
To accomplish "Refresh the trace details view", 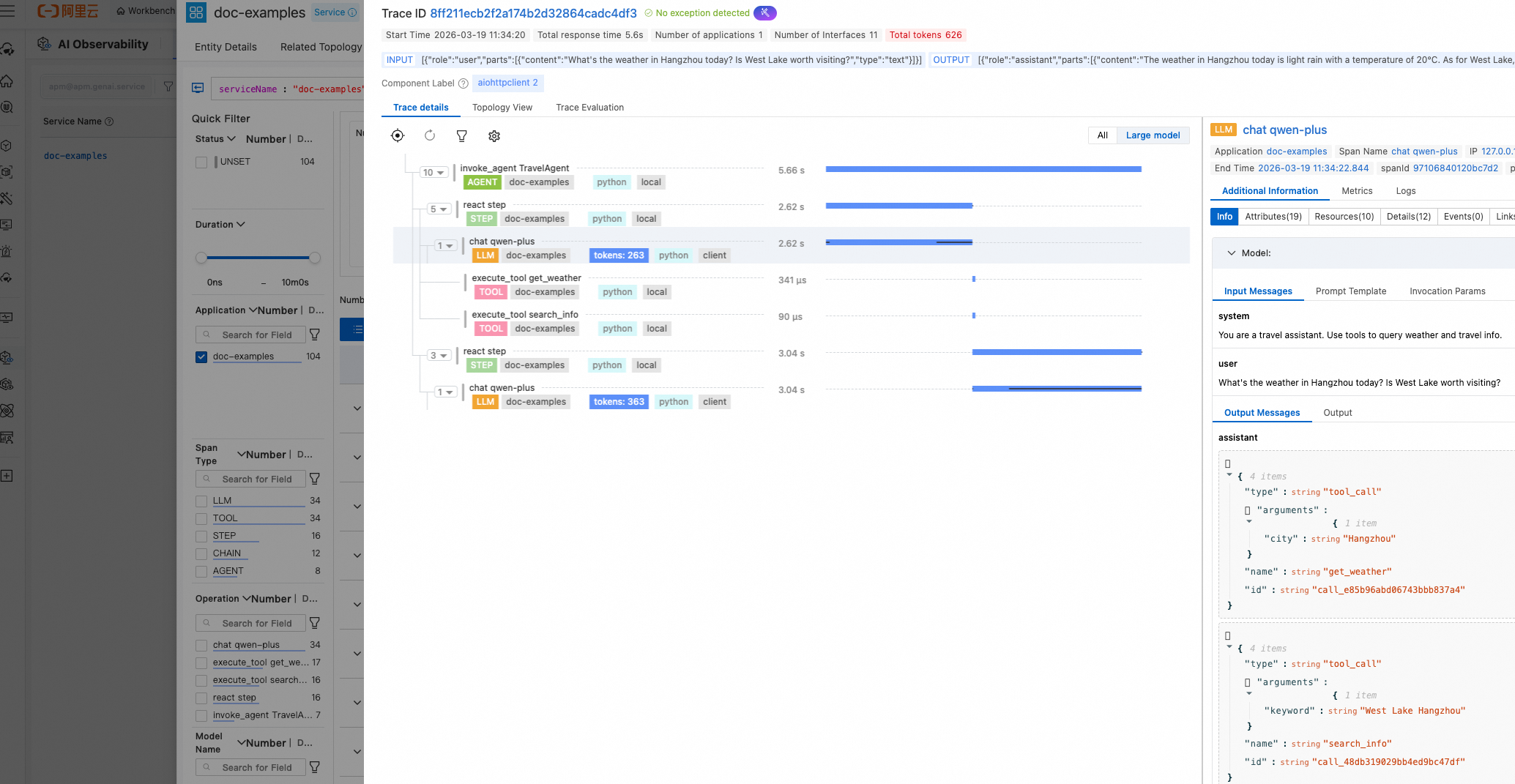I will pos(430,135).
